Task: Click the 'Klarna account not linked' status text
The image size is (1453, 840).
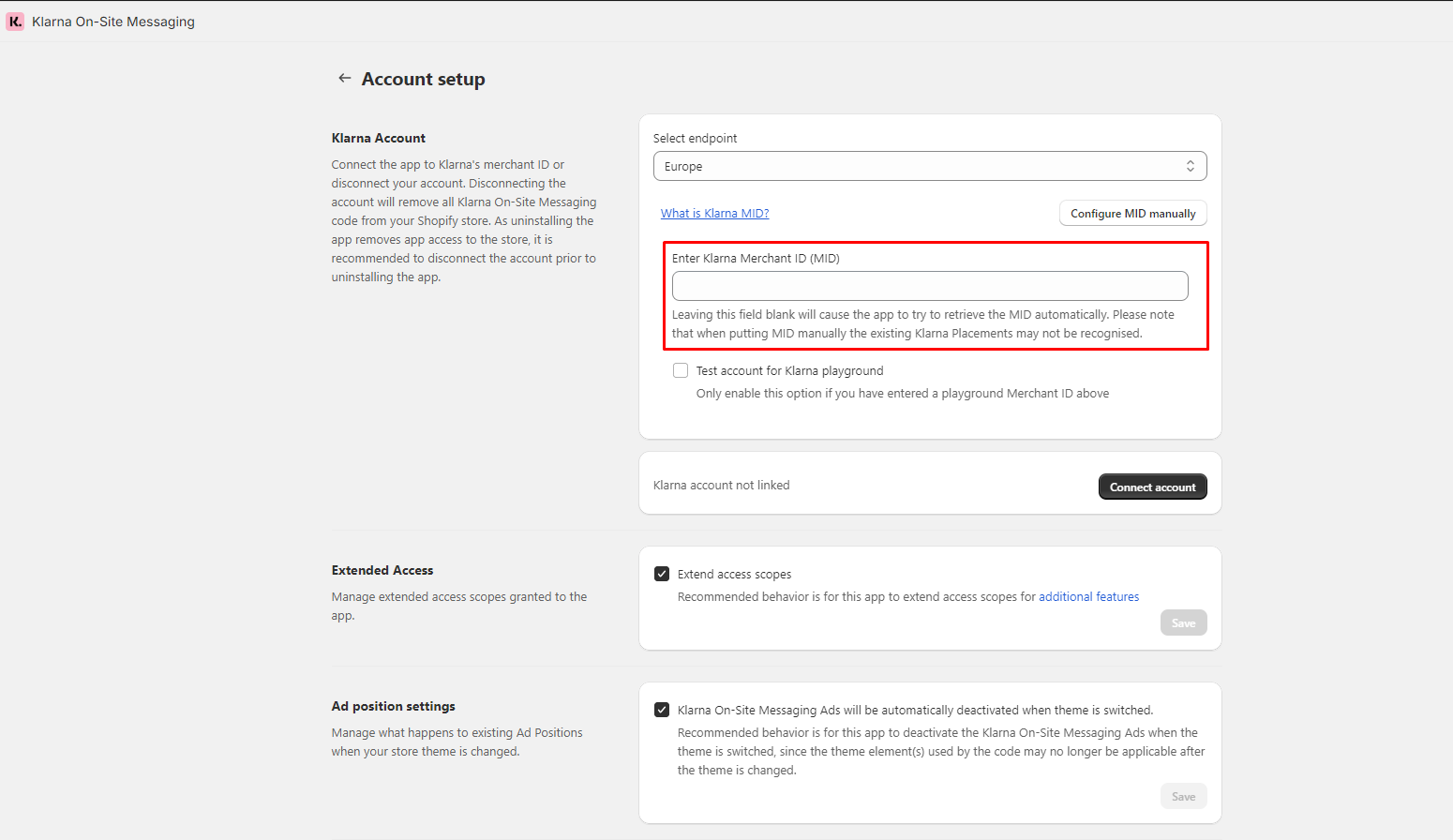Action: click(x=721, y=486)
